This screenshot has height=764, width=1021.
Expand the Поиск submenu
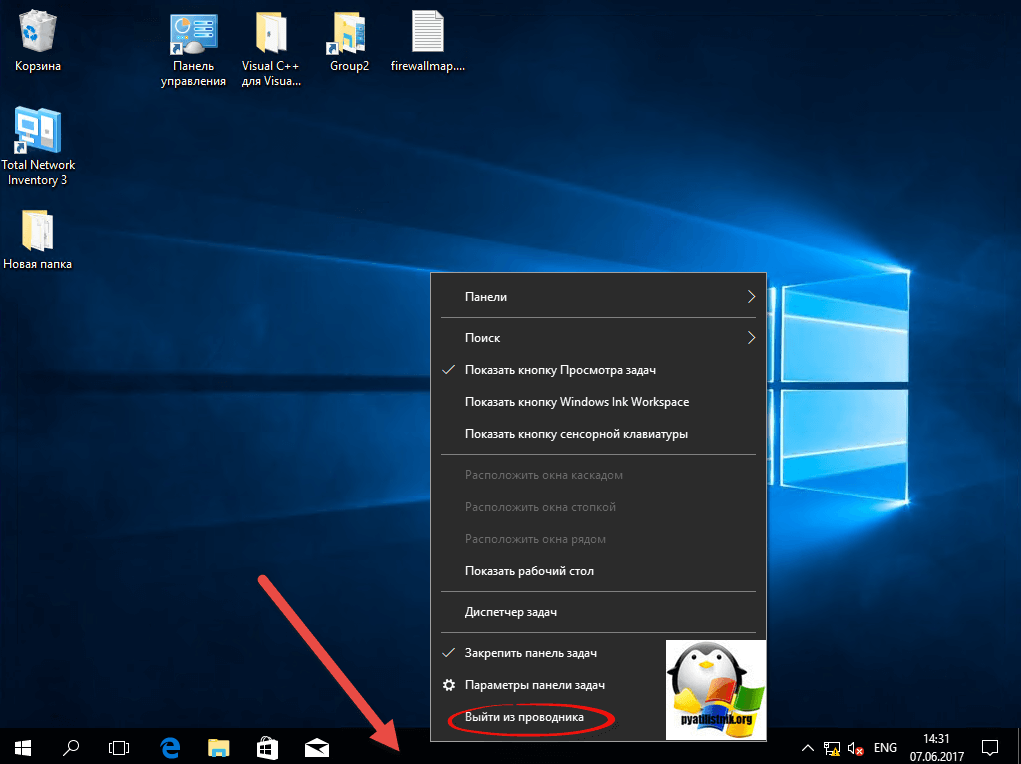(597, 338)
